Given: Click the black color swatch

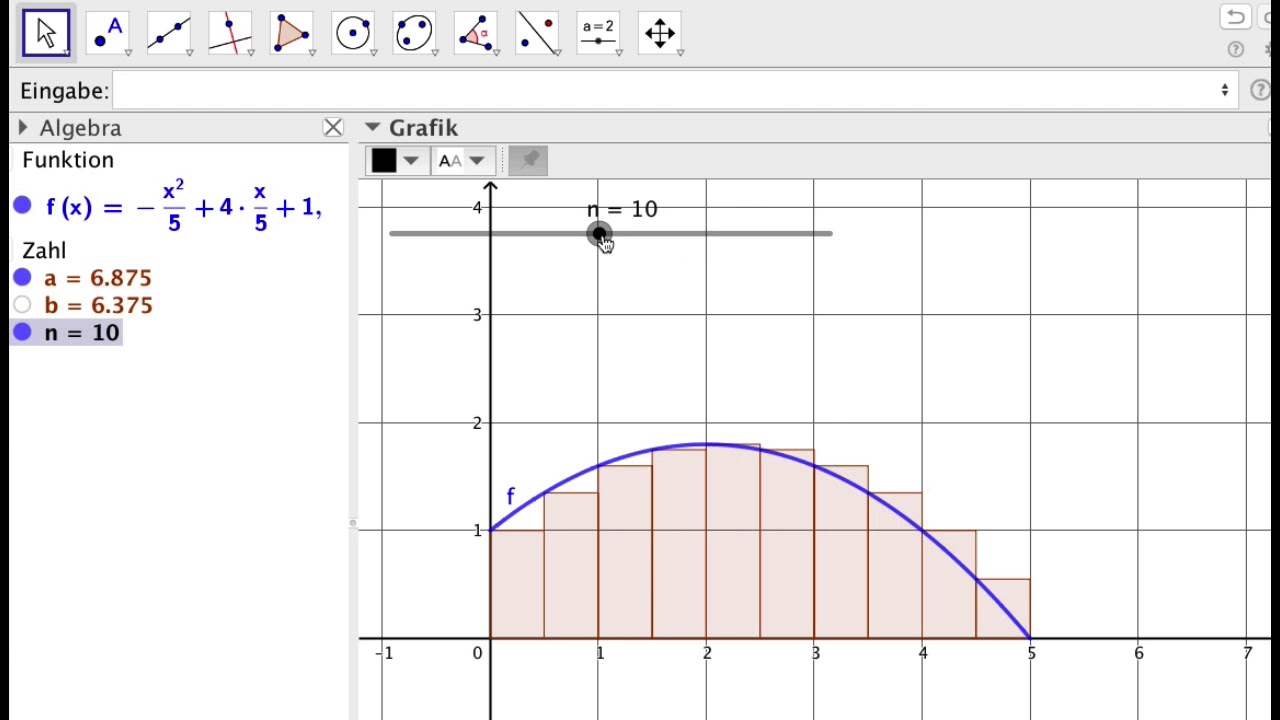Looking at the screenshot, I should (384, 161).
